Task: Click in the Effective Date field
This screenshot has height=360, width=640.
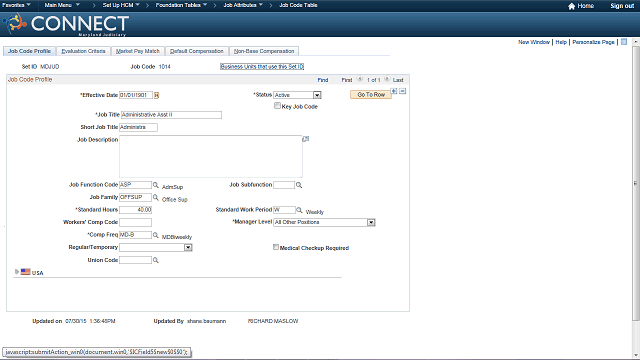Action: coord(136,95)
